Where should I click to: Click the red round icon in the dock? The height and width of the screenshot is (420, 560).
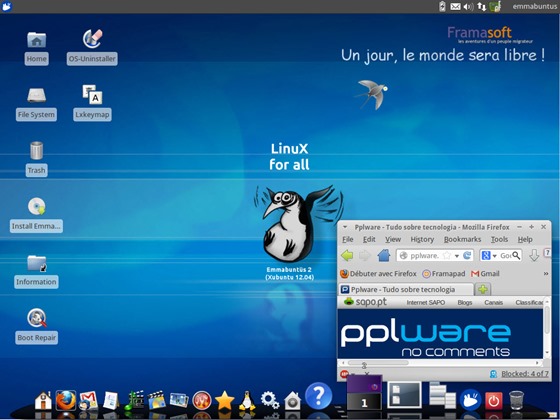202,401
